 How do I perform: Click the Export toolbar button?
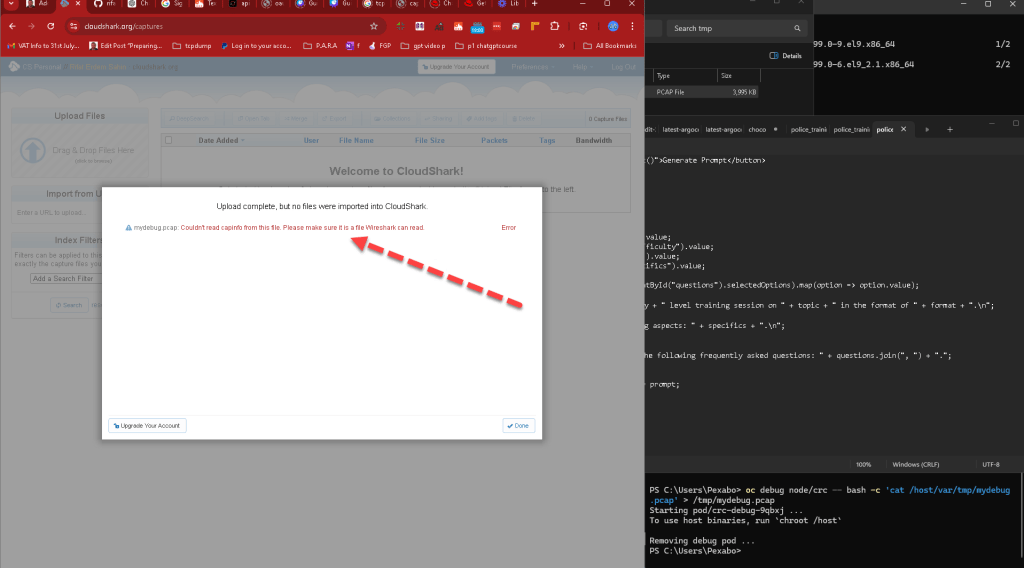(334, 119)
